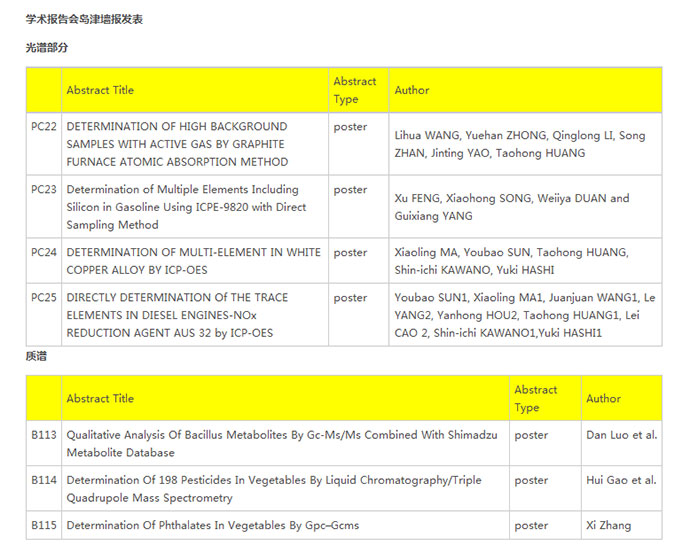Click the author cell starting with Youbao SUN1

(525, 315)
